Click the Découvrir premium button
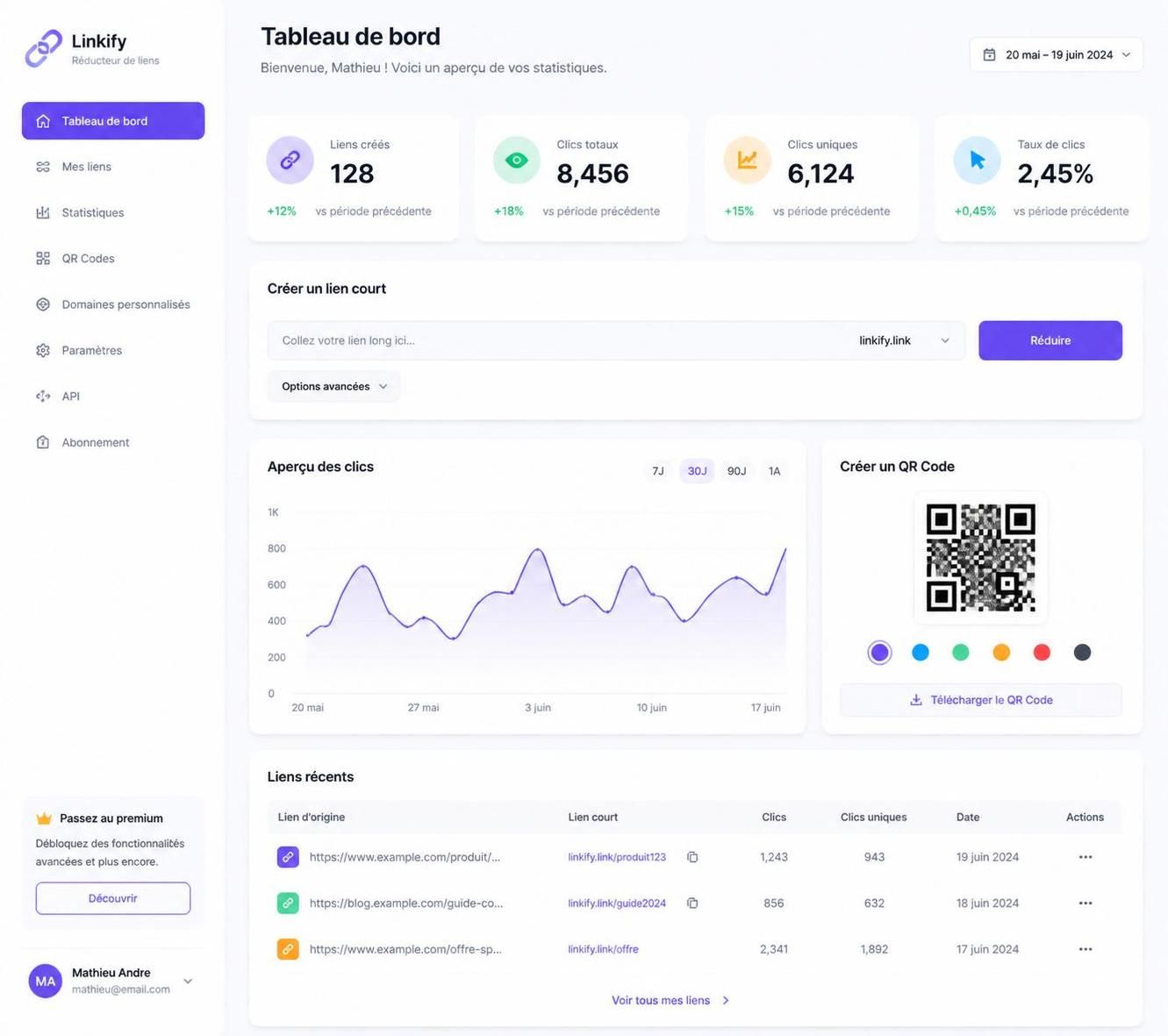This screenshot has width=1168, height=1036. coord(113,898)
